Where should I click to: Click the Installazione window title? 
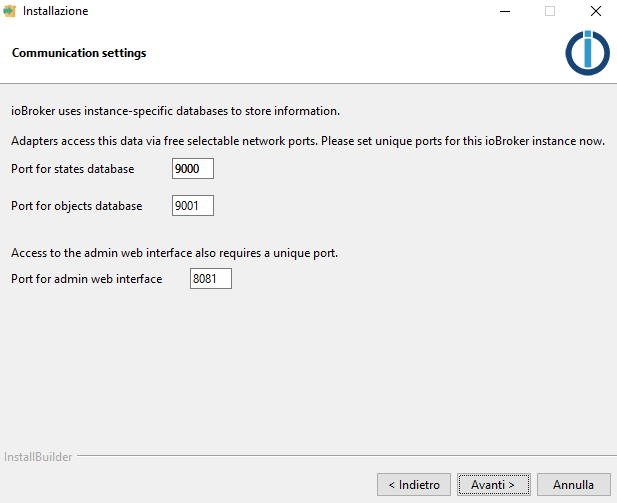[x=55, y=11]
